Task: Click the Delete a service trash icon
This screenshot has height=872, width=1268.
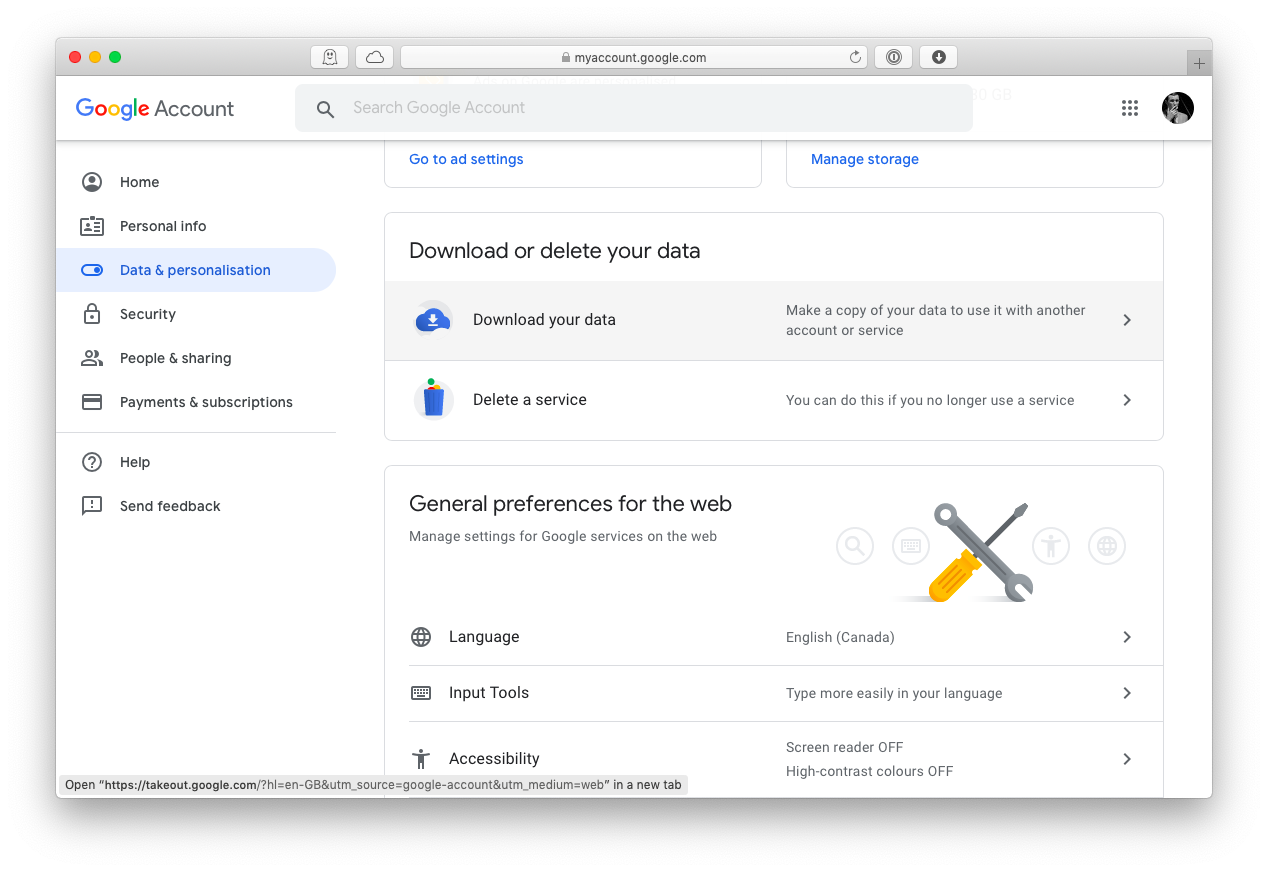Action: tap(433, 400)
